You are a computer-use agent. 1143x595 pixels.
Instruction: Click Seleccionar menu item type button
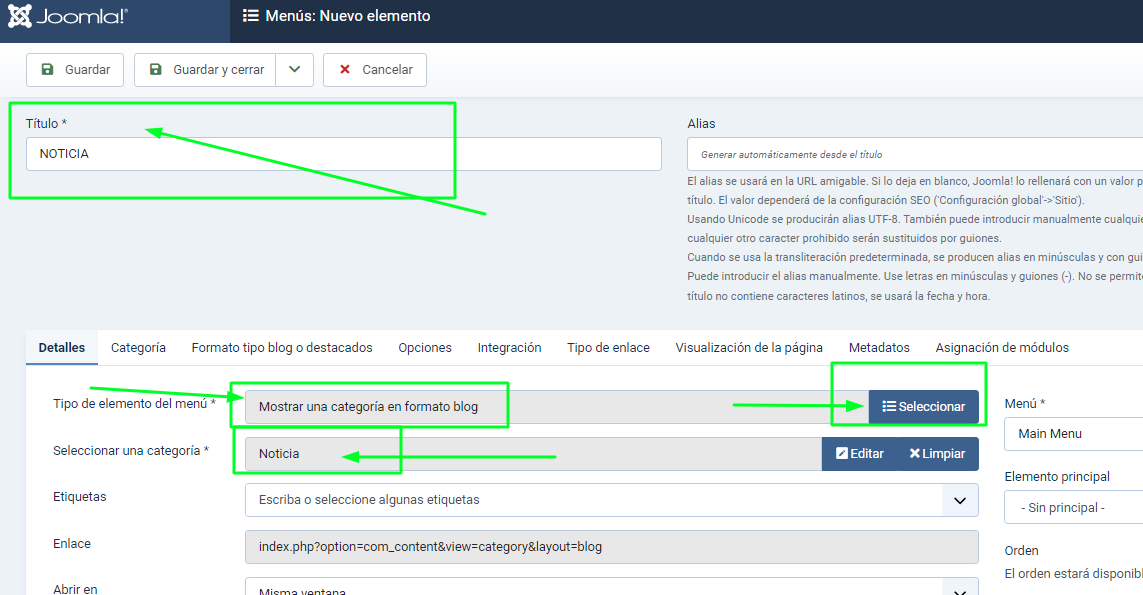(923, 407)
